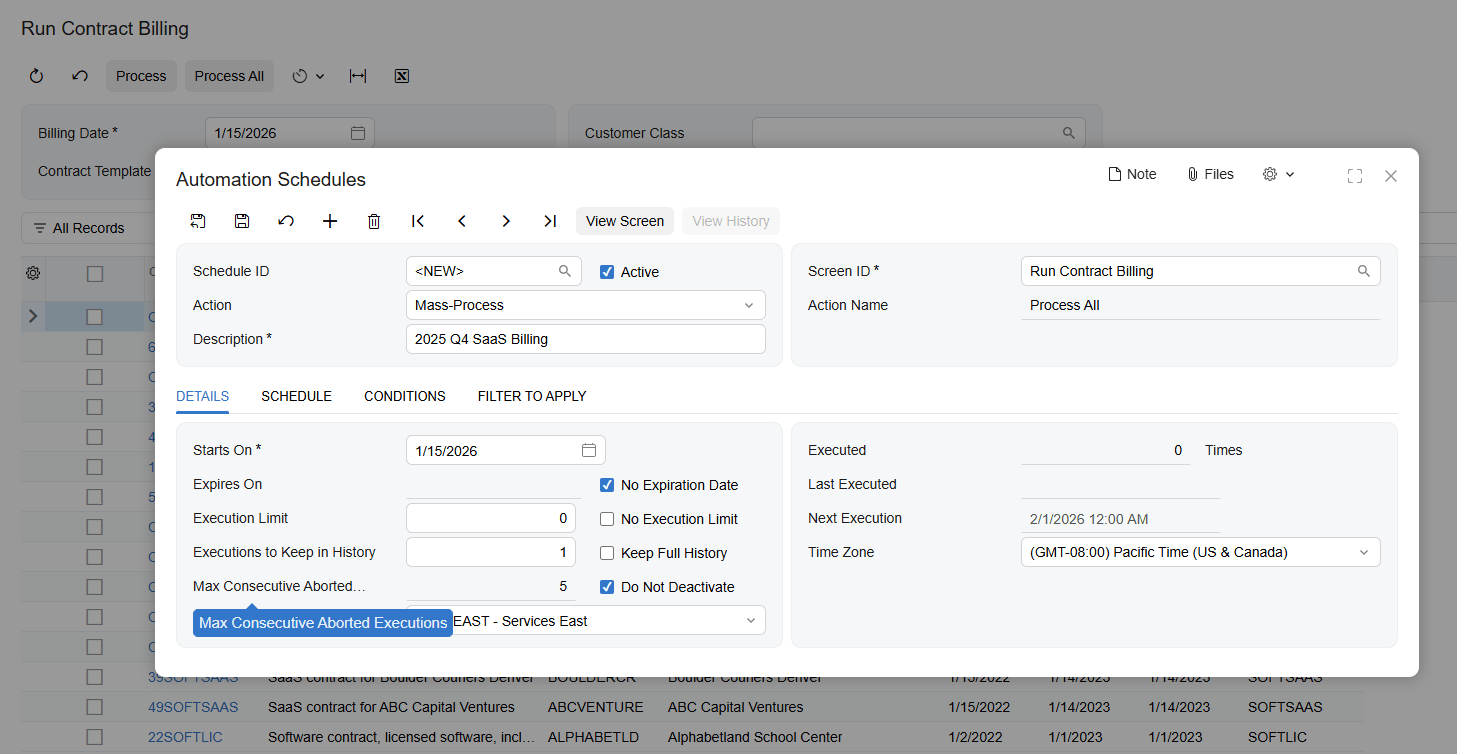Jump to last schedule record
1457x754 pixels.
point(550,221)
